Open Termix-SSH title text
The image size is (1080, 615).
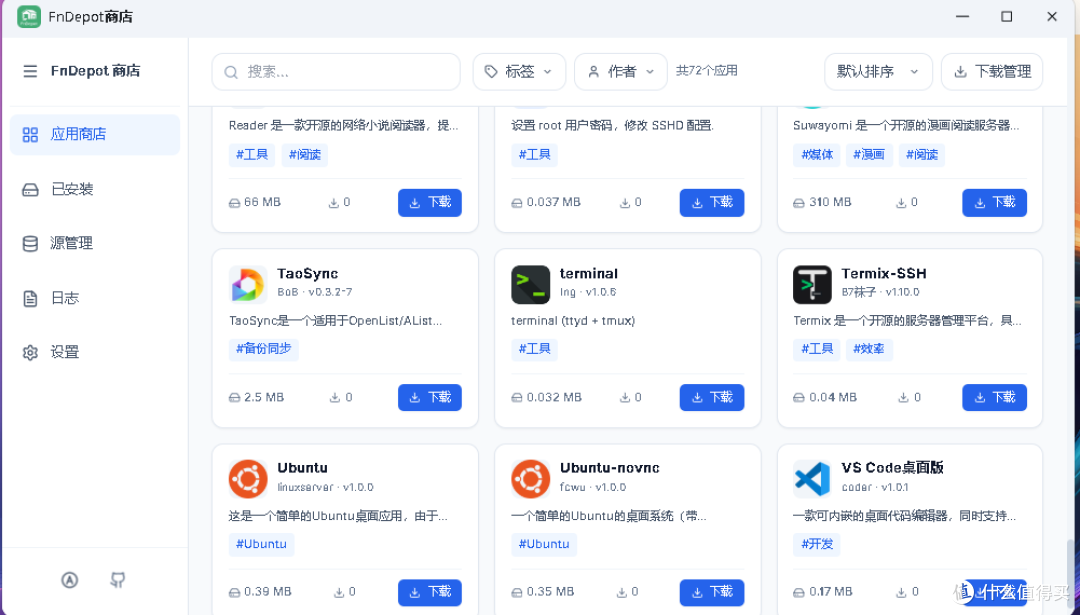tap(884, 274)
